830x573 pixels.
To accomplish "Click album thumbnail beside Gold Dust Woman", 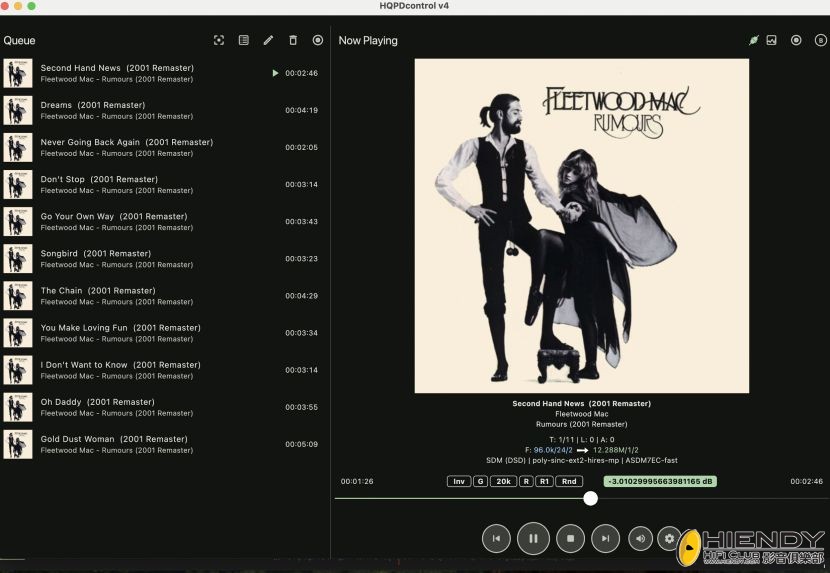I will (x=18, y=444).
